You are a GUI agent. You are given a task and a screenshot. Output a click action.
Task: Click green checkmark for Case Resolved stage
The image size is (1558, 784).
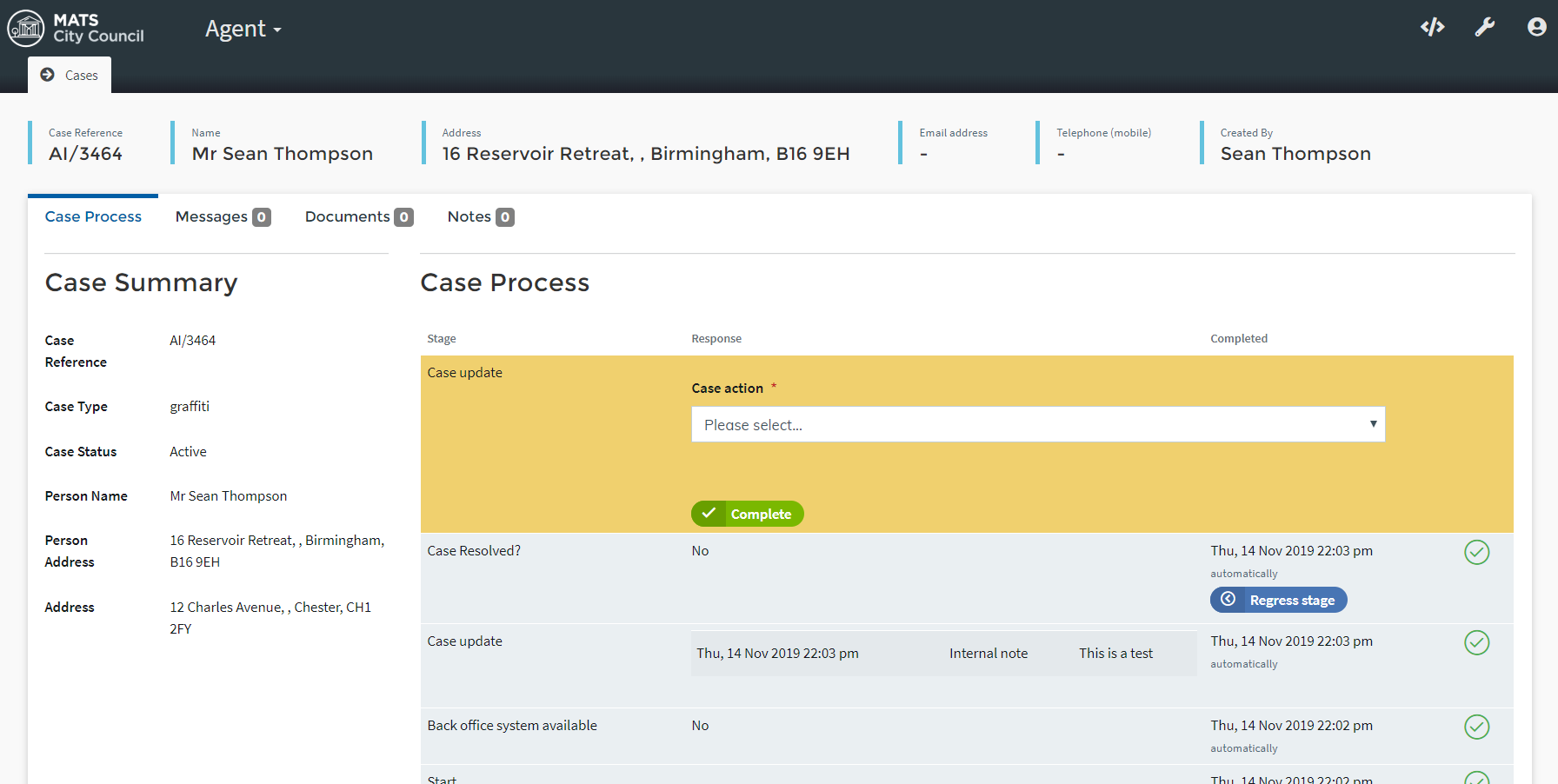coord(1476,552)
